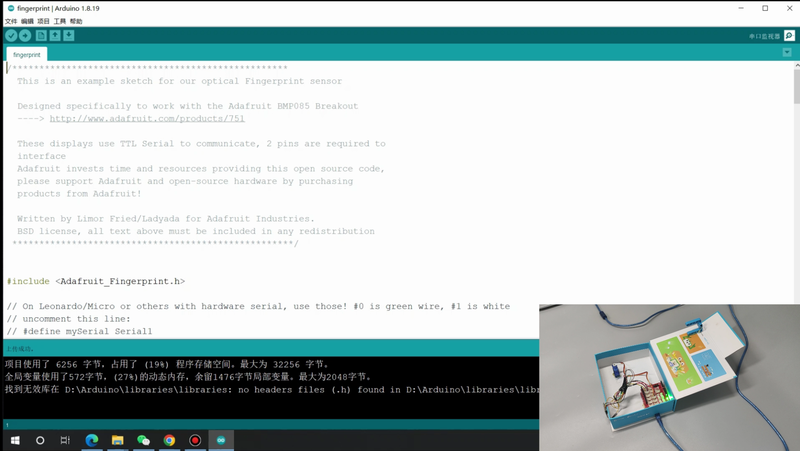Open the 文件 menu
Screen dimensions: 800x451
(11, 21)
